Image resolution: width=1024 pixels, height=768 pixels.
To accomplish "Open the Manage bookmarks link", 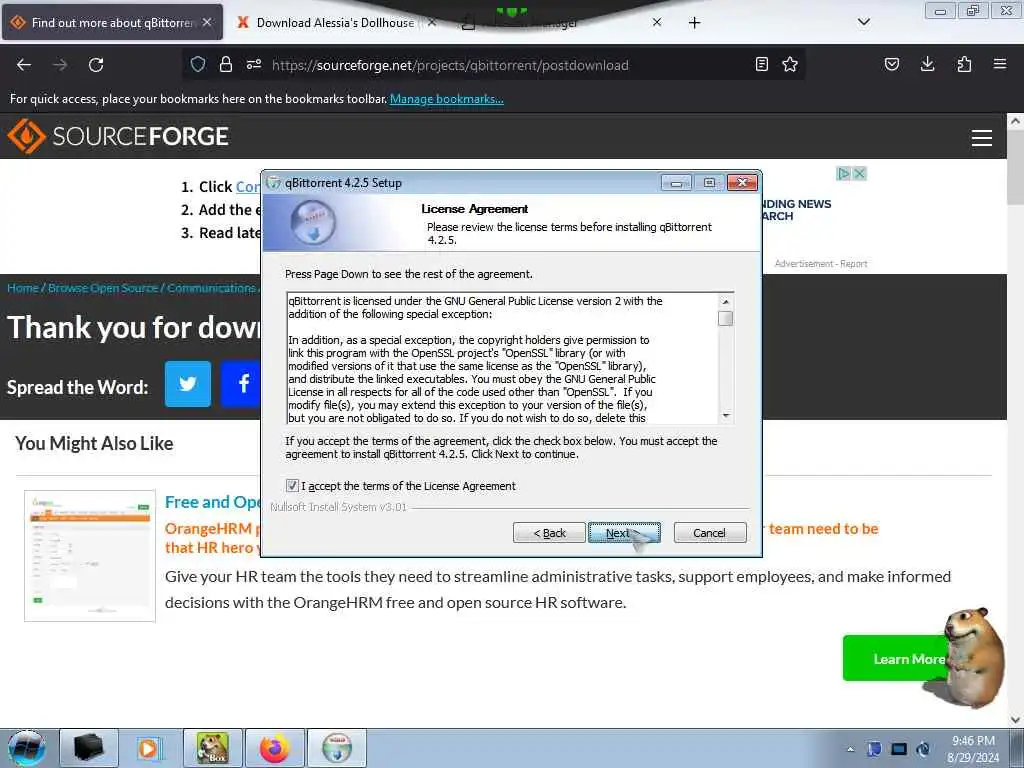I will pos(447,99).
